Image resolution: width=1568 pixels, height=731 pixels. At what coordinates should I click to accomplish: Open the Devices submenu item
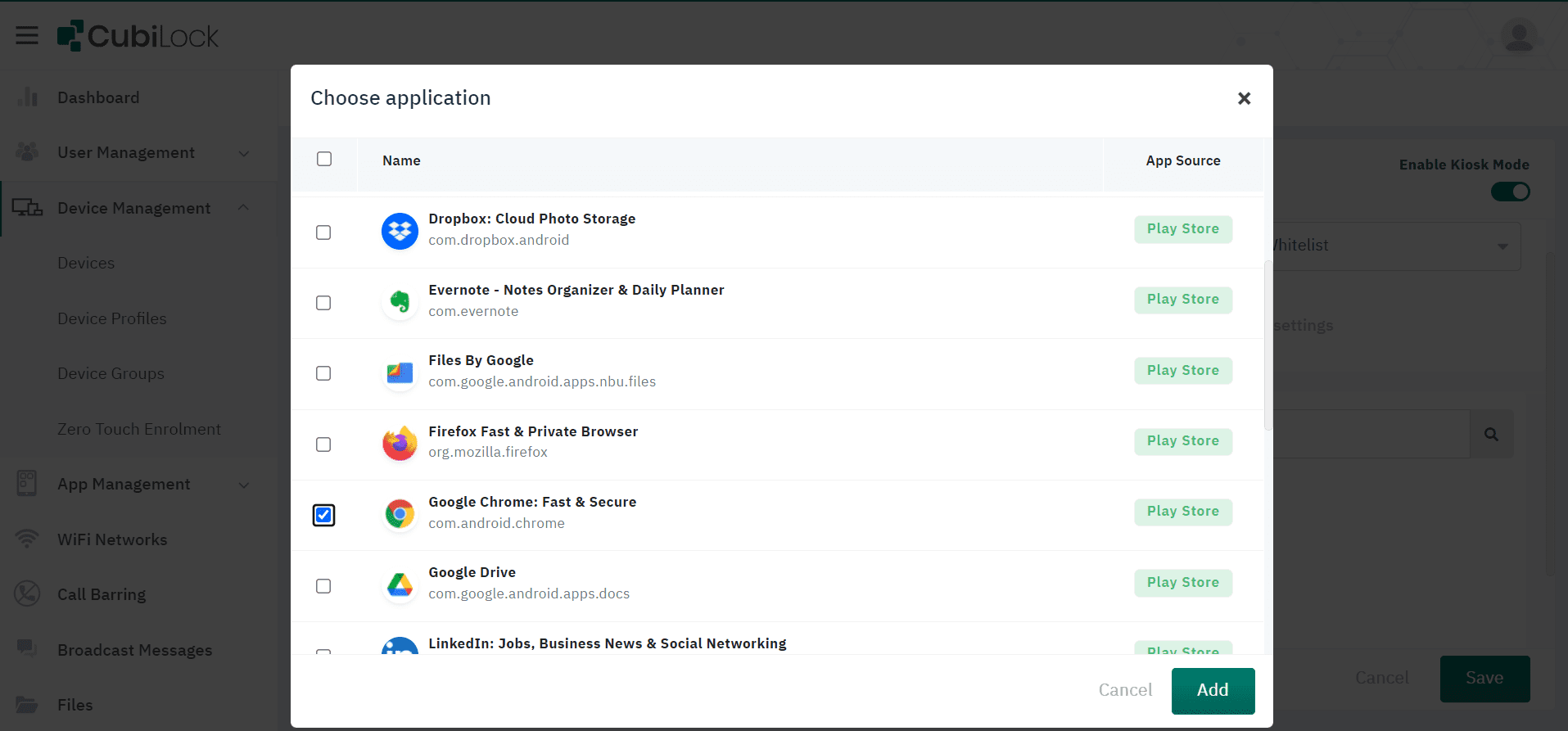86,263
